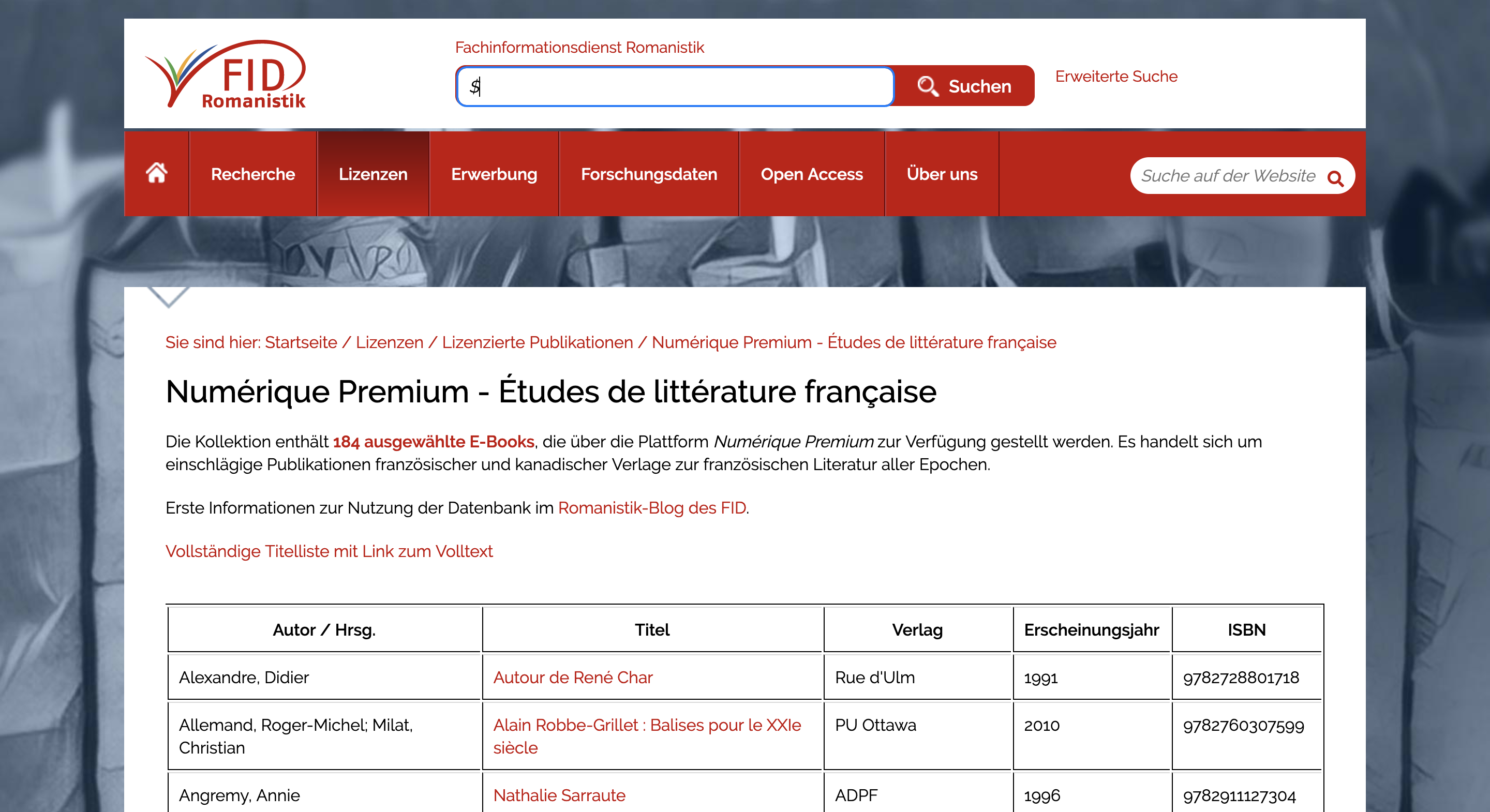
Task: Click the FID Romanistik logo
Action: [226, 74]
